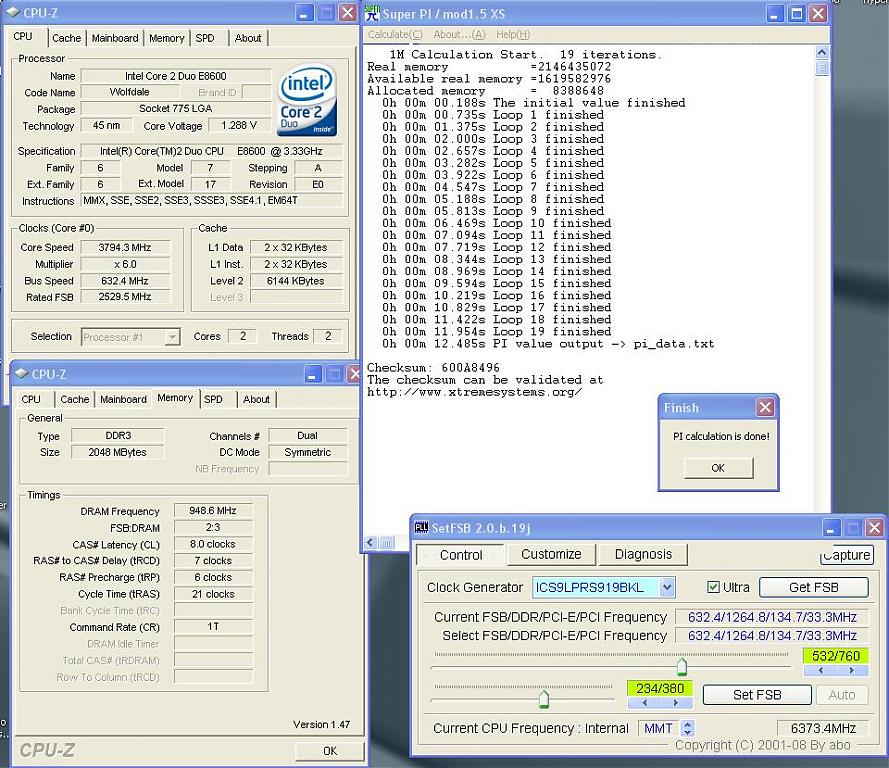The image size is (889, 768).
Task: Tick the Ultra checkbox in SetFSB
Action: coord(713,587)
